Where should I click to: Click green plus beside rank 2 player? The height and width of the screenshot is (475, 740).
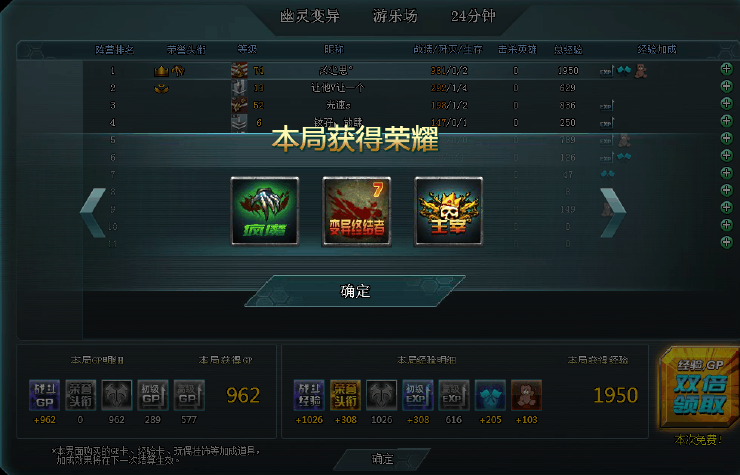pyautogui.click(x=727, y=86)
